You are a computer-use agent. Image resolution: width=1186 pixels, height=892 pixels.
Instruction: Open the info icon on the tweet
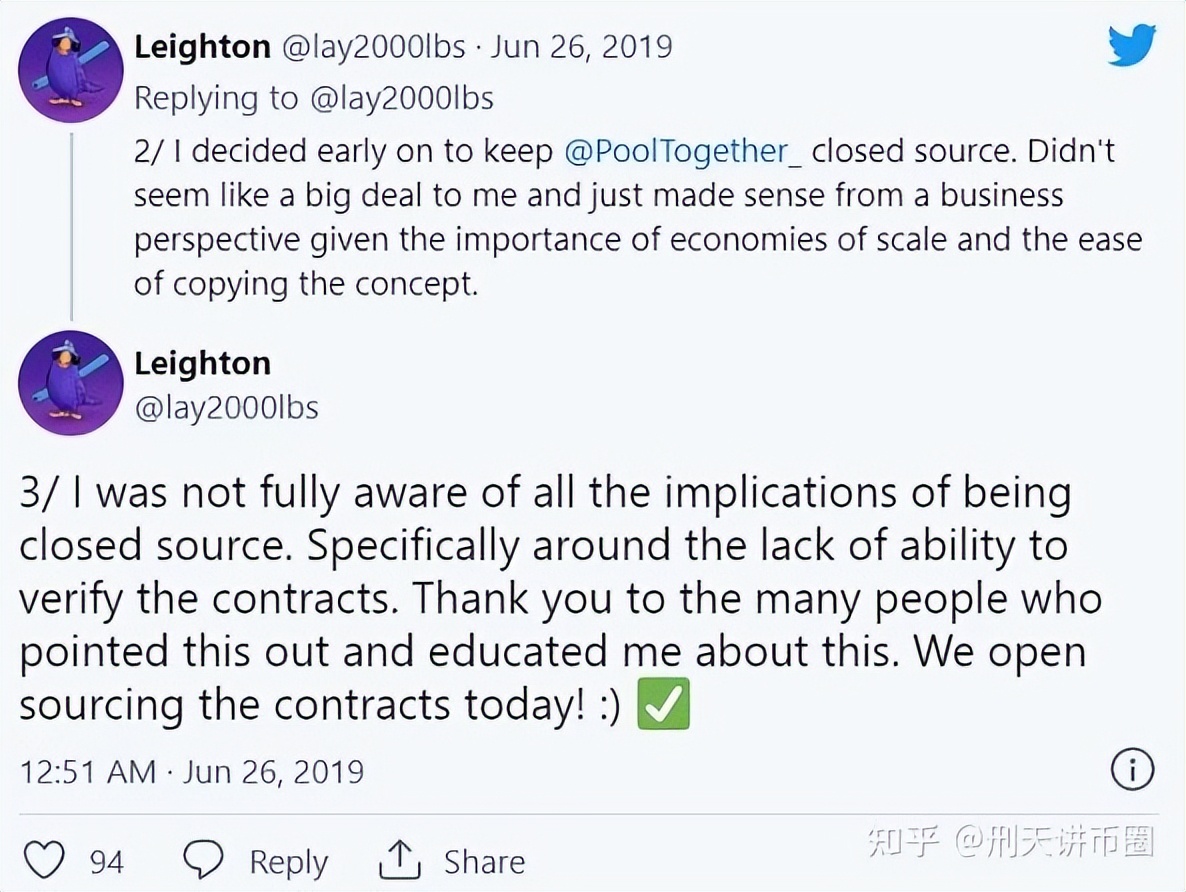[x=1132, y=770]
